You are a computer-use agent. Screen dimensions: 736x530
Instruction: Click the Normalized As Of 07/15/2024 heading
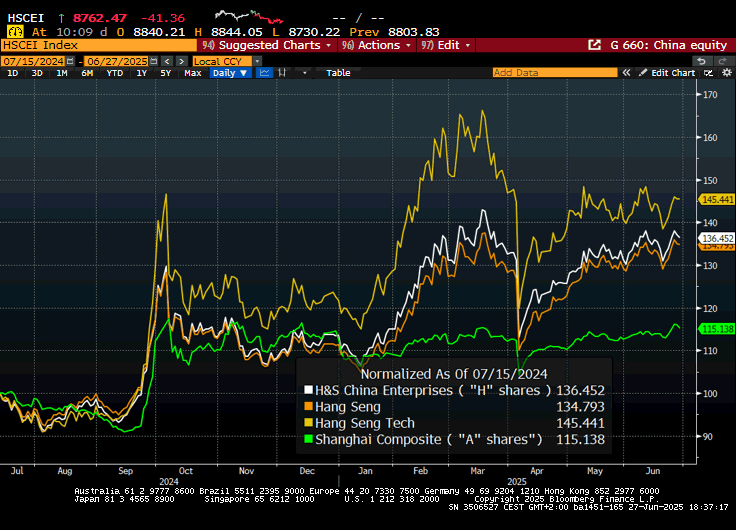coord(454,374)
